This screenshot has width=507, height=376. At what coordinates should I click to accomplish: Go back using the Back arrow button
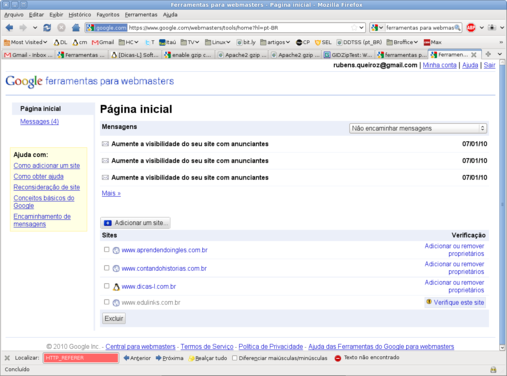point(9,28)
